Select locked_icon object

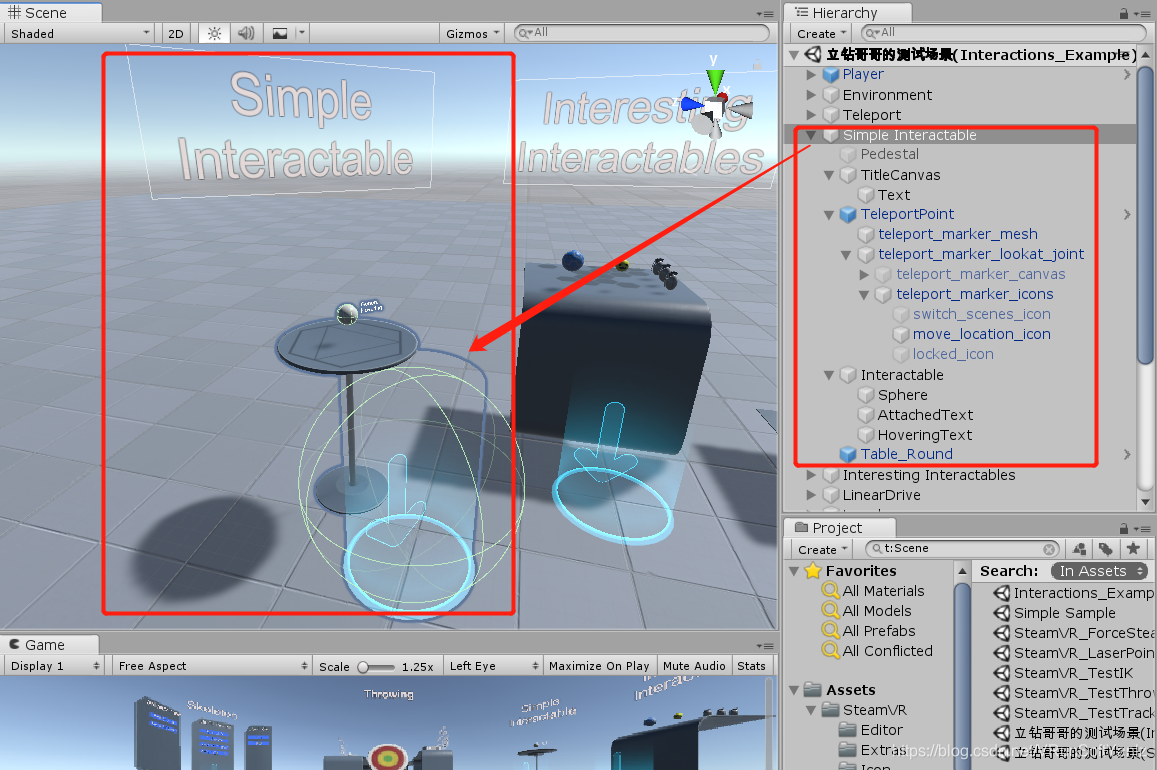coord(953,354)
